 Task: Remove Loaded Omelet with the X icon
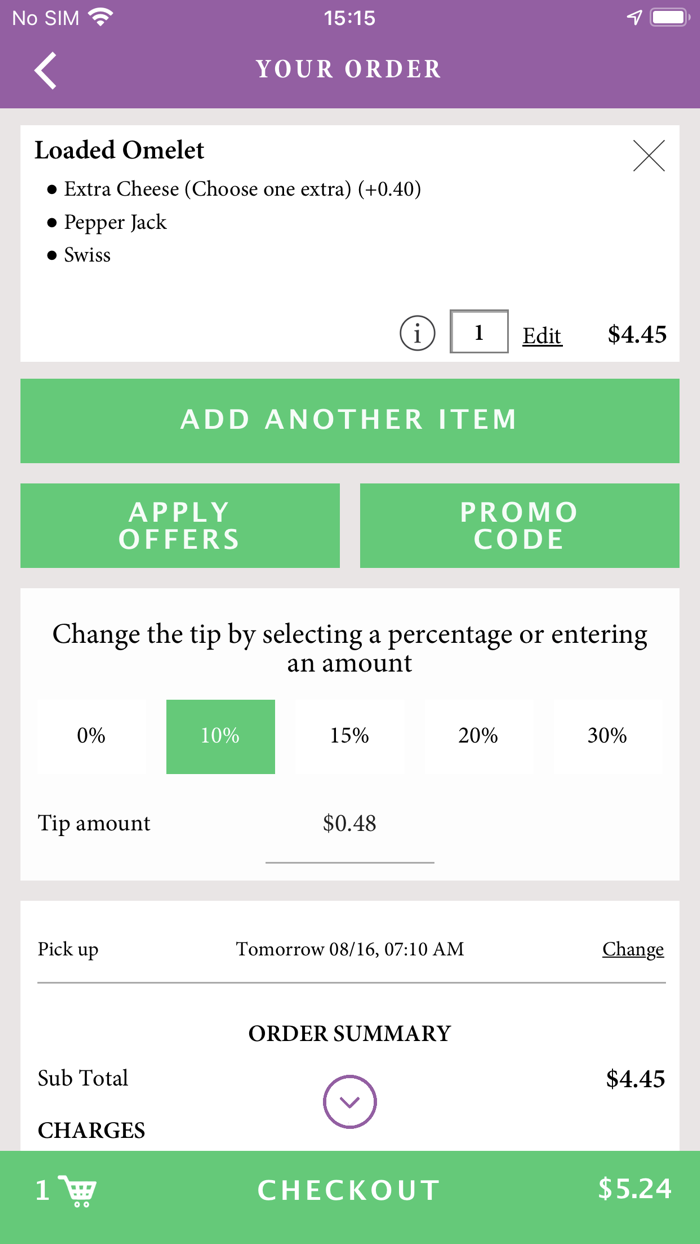pyautogui.click(x=649, y=156)
